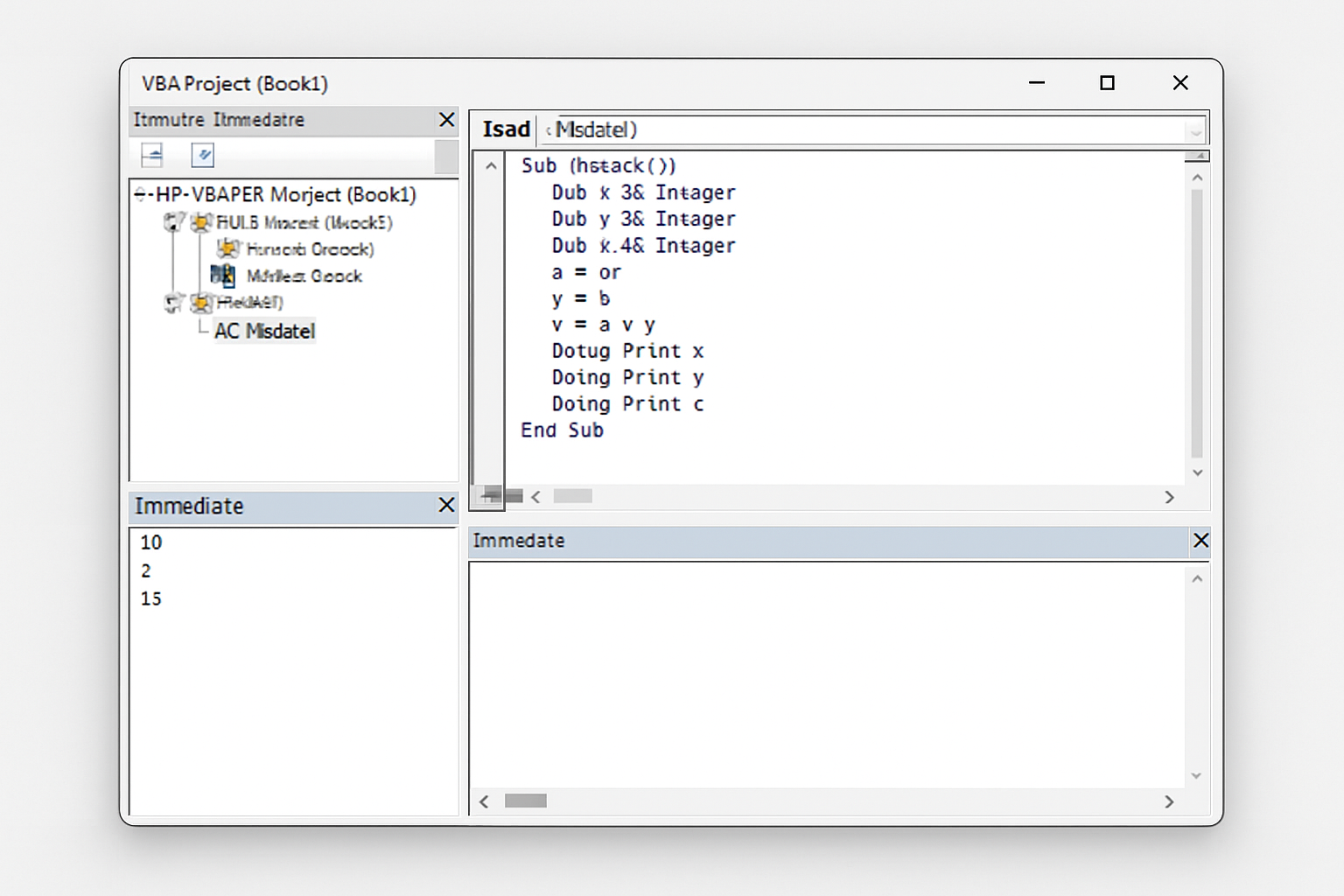Viewport: 1344px width, 896px height.
Task: Click the line y = b
Action: coord(581,298)
